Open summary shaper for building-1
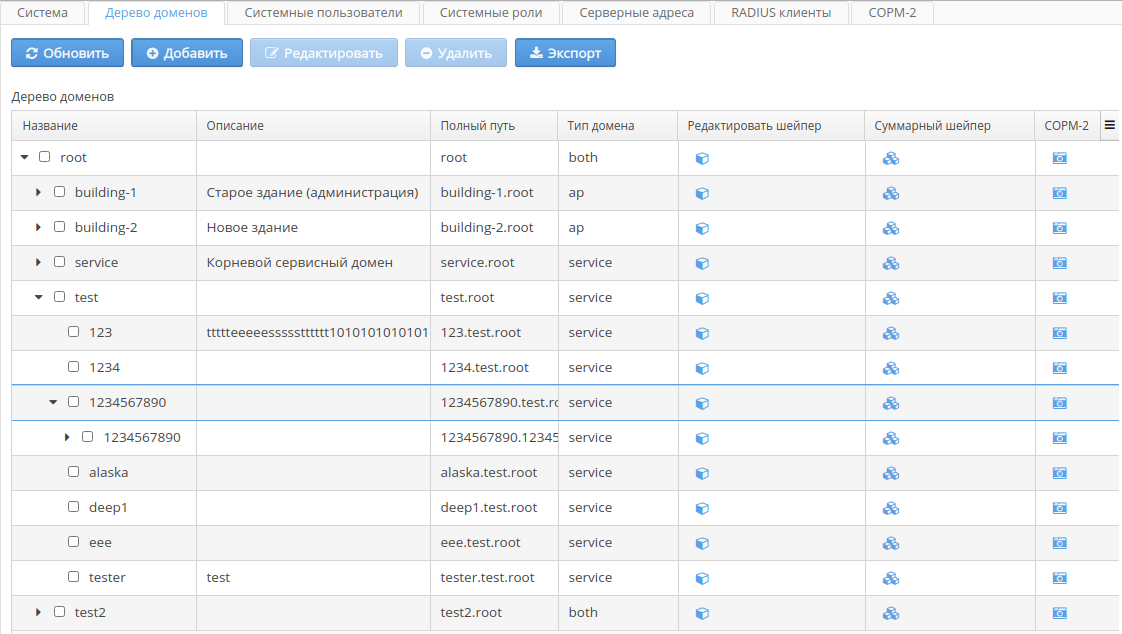 pyautogui.click(x=890, y=193)
